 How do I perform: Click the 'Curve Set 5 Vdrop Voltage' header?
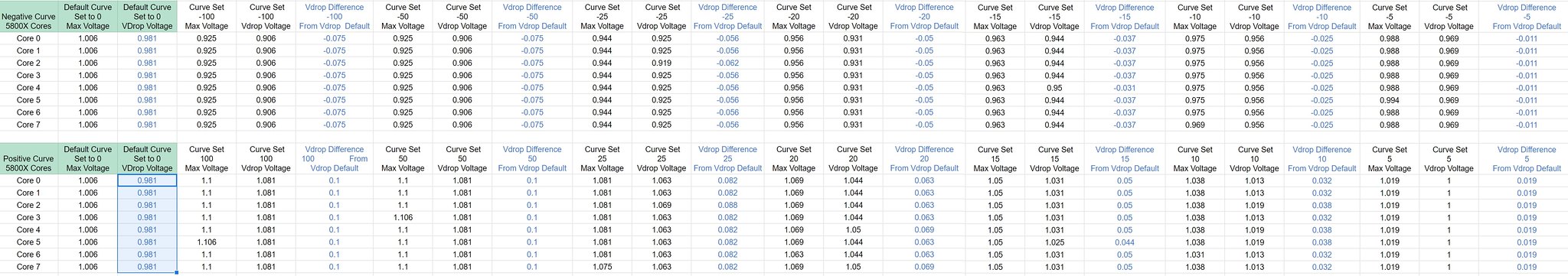1449,158
